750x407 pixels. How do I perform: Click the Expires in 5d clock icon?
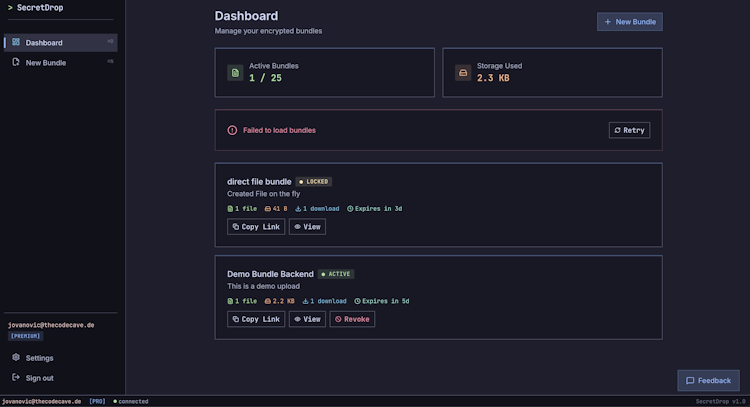point(357,301)
